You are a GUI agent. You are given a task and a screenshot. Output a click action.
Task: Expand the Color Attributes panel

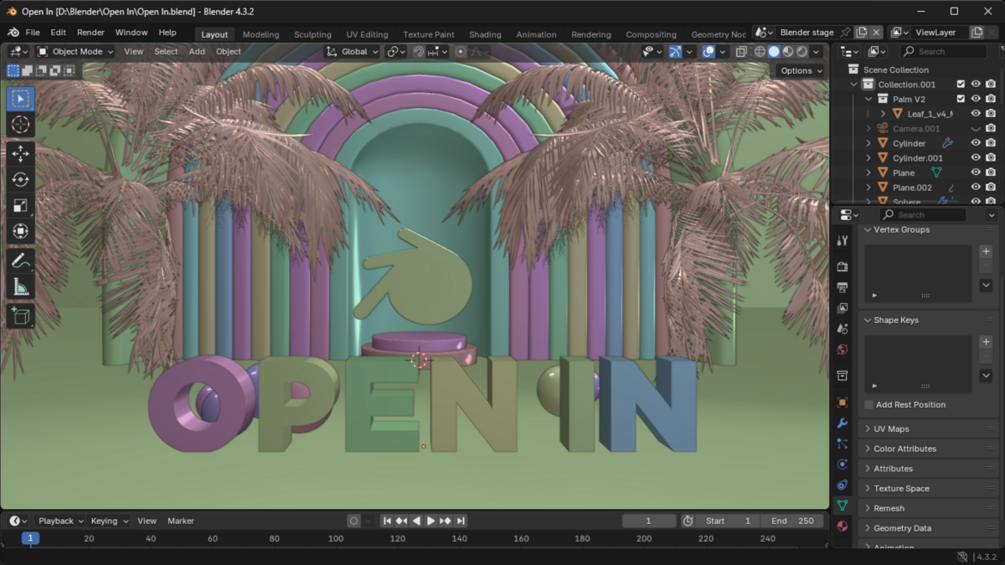904,449
